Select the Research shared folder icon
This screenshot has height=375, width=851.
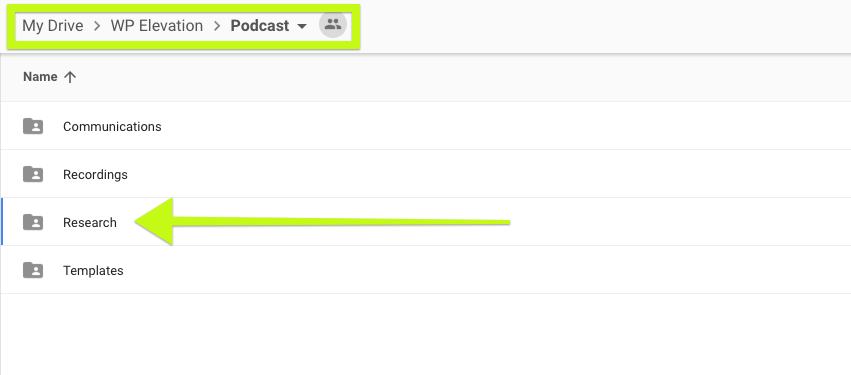pyautogui.click(x=33, y=222)
